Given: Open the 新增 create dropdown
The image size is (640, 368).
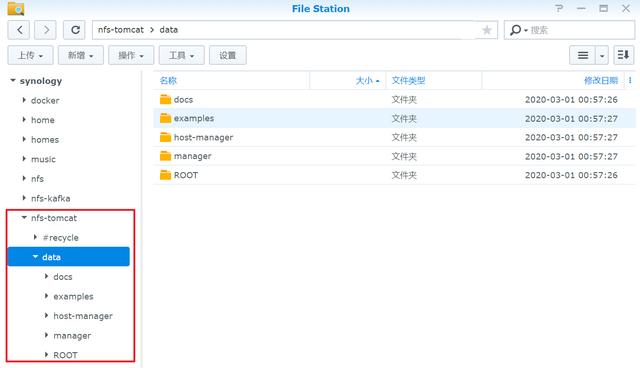Looking at the screenshot, I should point(81,55).
